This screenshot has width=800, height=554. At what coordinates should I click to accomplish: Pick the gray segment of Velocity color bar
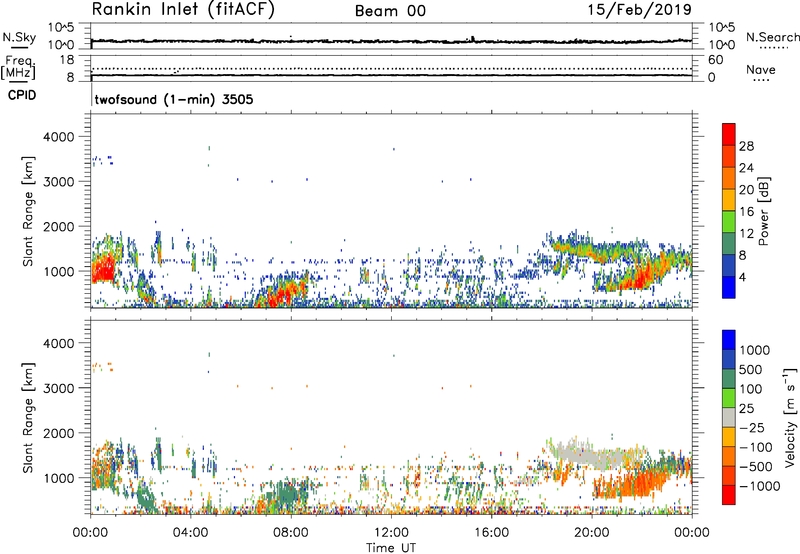pyautogui.click(x=729, y=417)
